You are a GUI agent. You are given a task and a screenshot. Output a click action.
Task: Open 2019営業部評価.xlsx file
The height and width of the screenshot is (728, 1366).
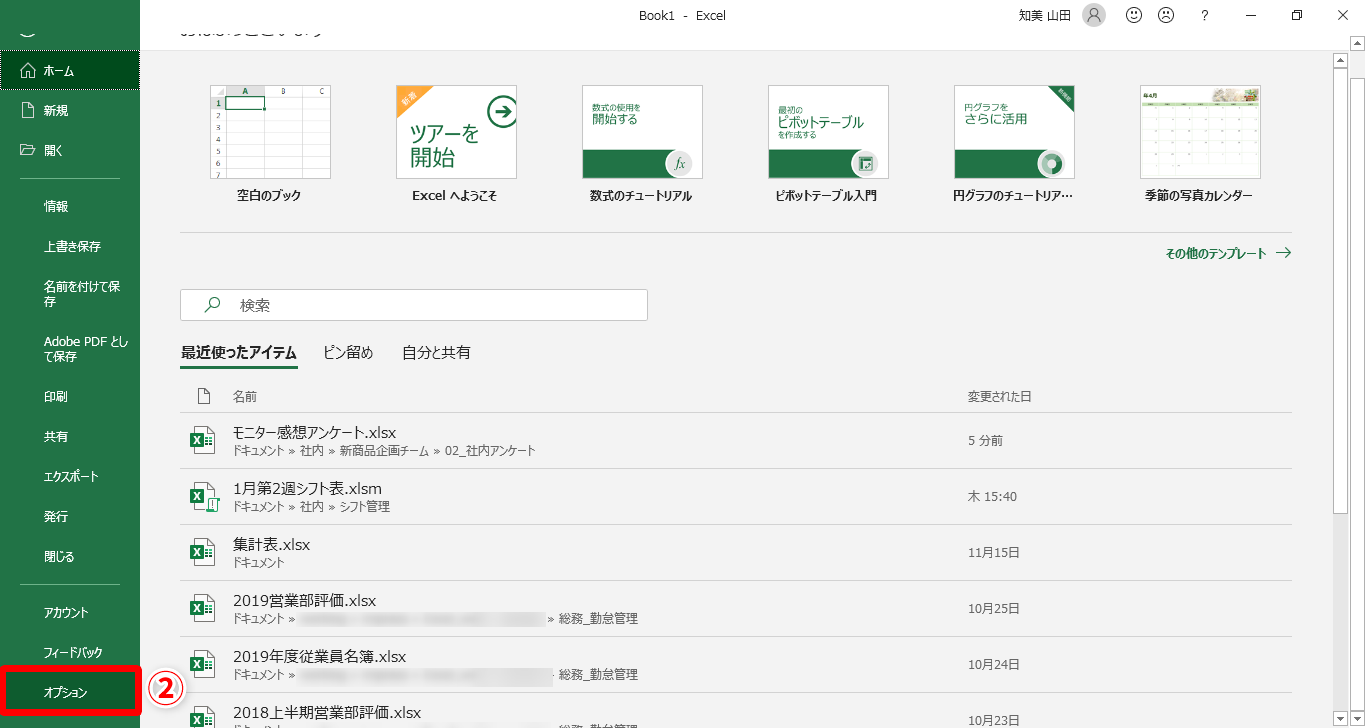point(736,609)
